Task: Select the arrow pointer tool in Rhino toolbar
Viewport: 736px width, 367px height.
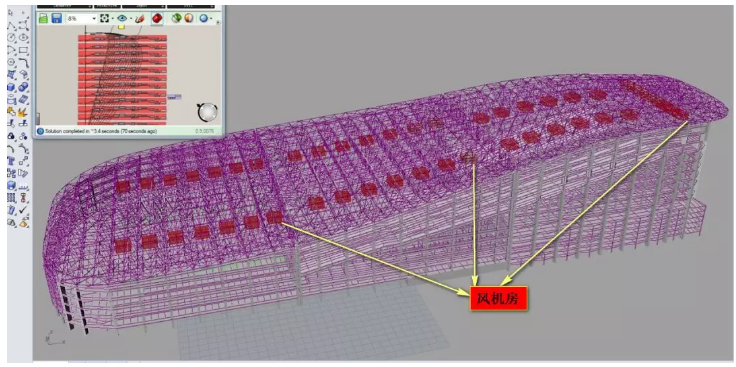Action: (11, 13)
